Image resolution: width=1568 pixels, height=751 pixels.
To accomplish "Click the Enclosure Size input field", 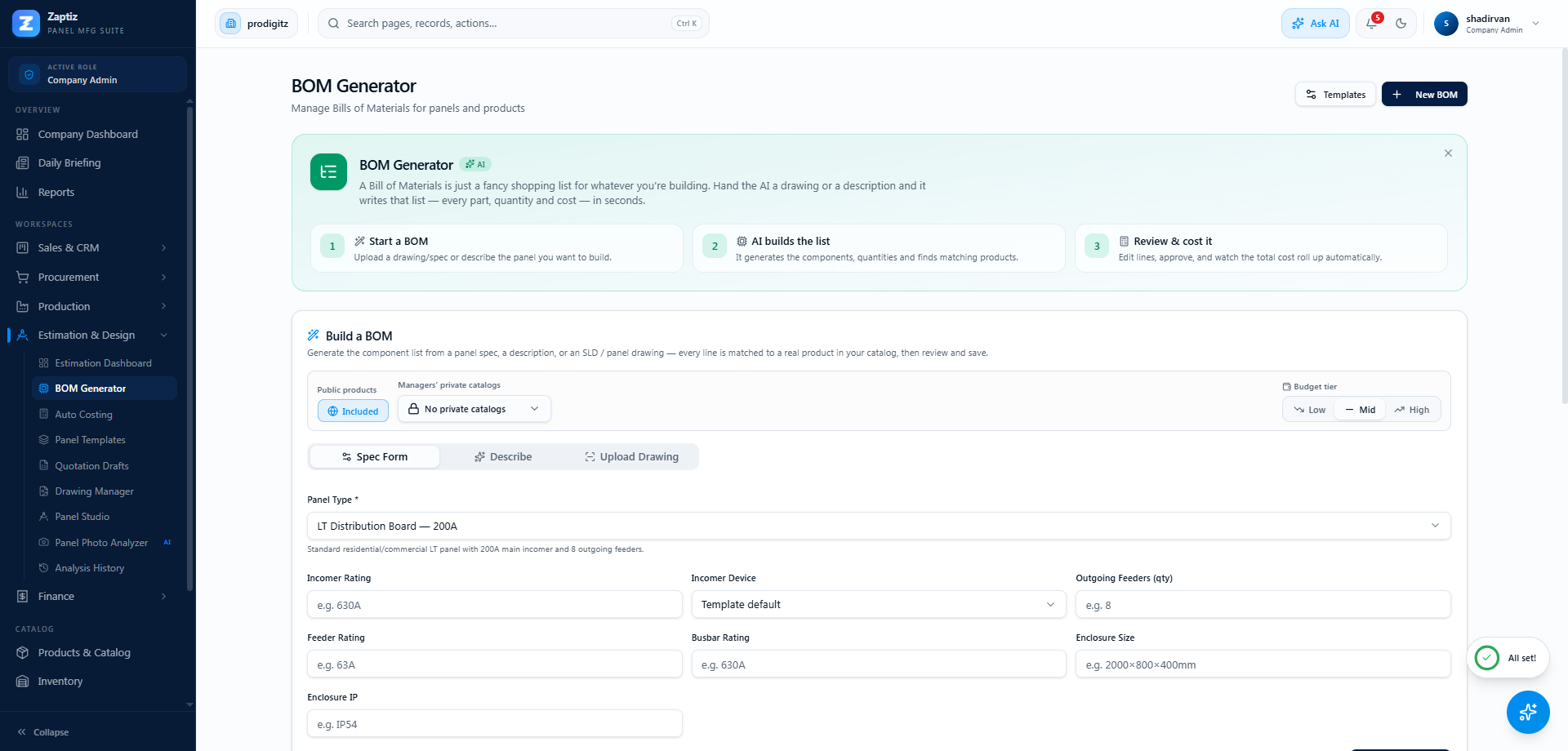I will (x=1263, y=664).
